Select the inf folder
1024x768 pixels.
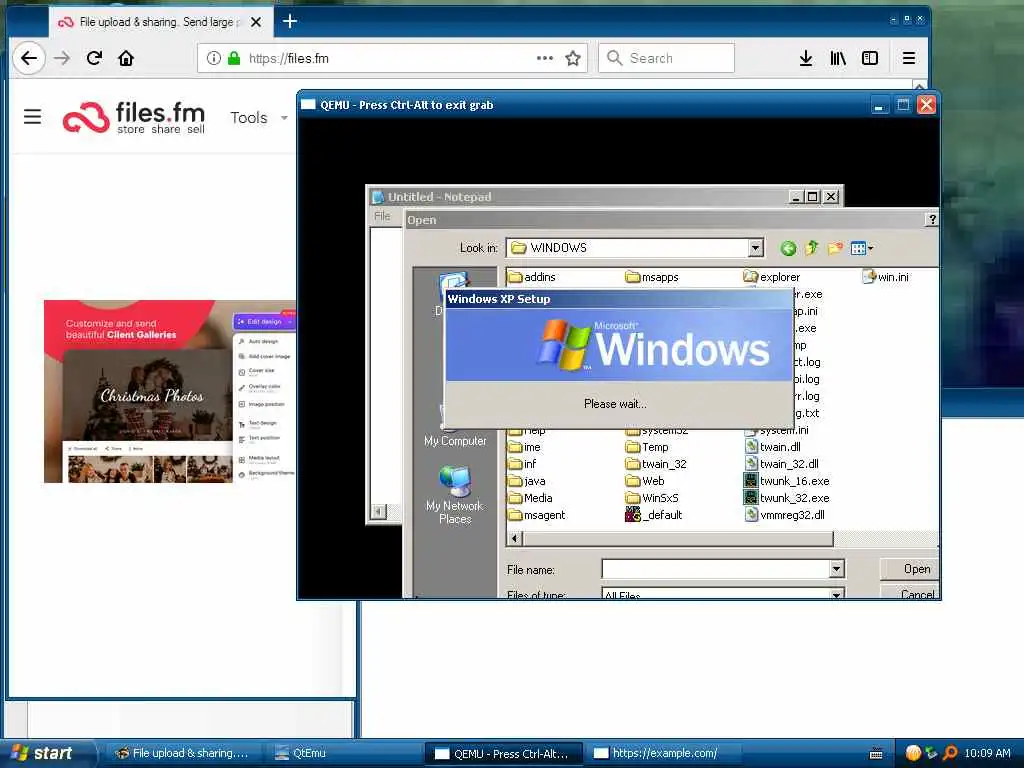(x=522, y=464)
